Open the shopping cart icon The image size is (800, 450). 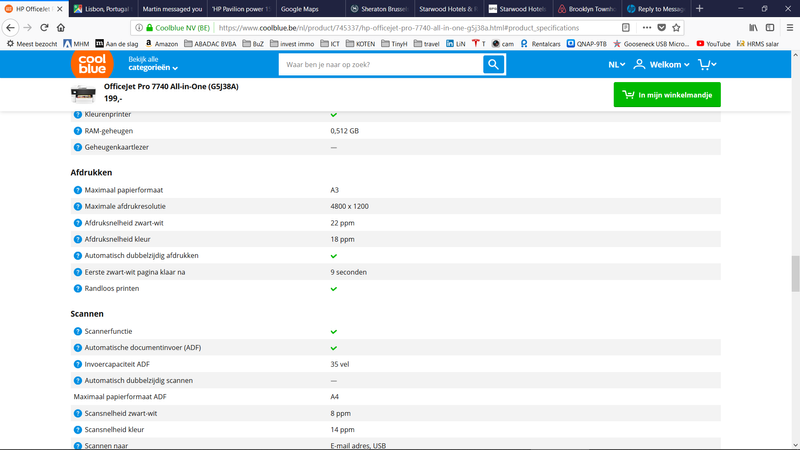pos(707,64)
